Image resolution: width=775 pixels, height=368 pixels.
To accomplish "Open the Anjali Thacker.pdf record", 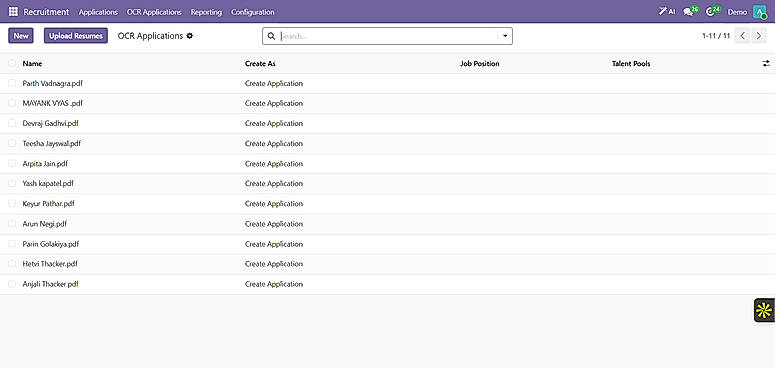I will click(50, 284).
